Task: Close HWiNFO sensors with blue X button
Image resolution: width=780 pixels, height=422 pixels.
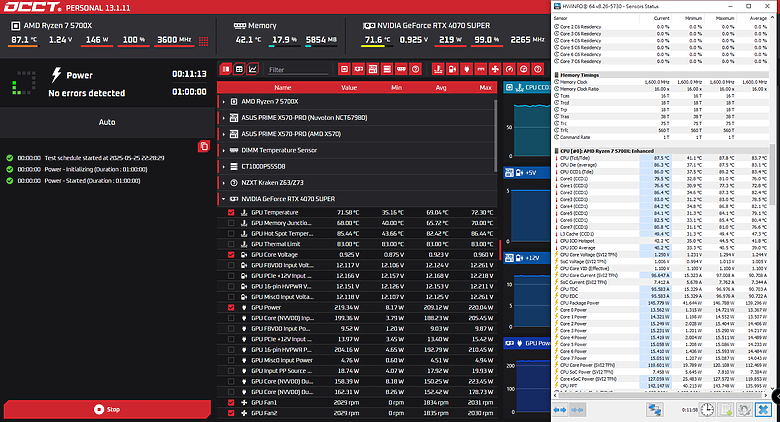Action: click(763, 410)
